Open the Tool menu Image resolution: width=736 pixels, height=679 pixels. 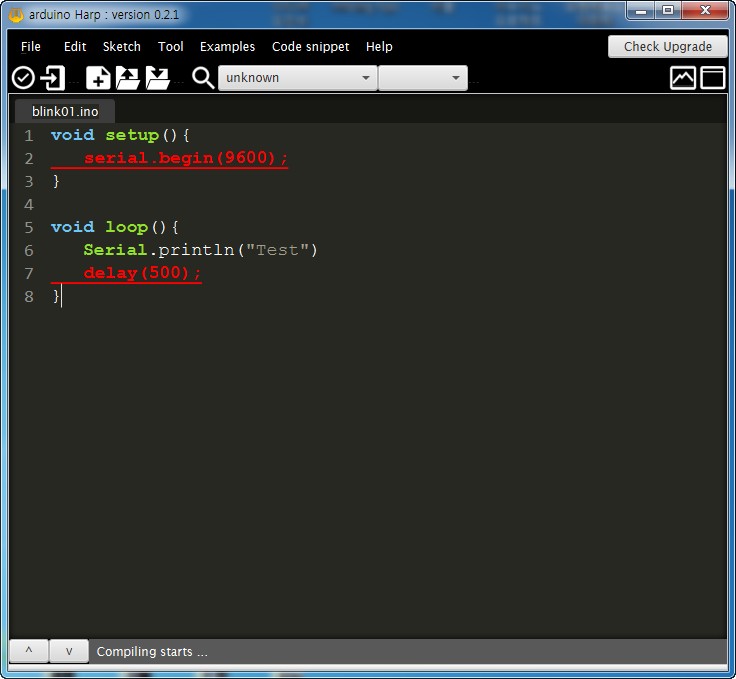pos(170,46)
